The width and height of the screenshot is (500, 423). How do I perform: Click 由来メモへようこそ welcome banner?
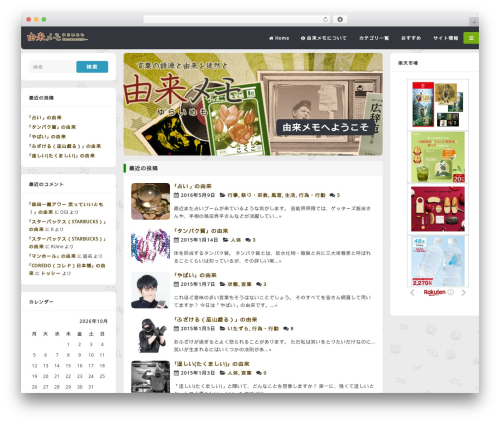[x=325, y=127]
